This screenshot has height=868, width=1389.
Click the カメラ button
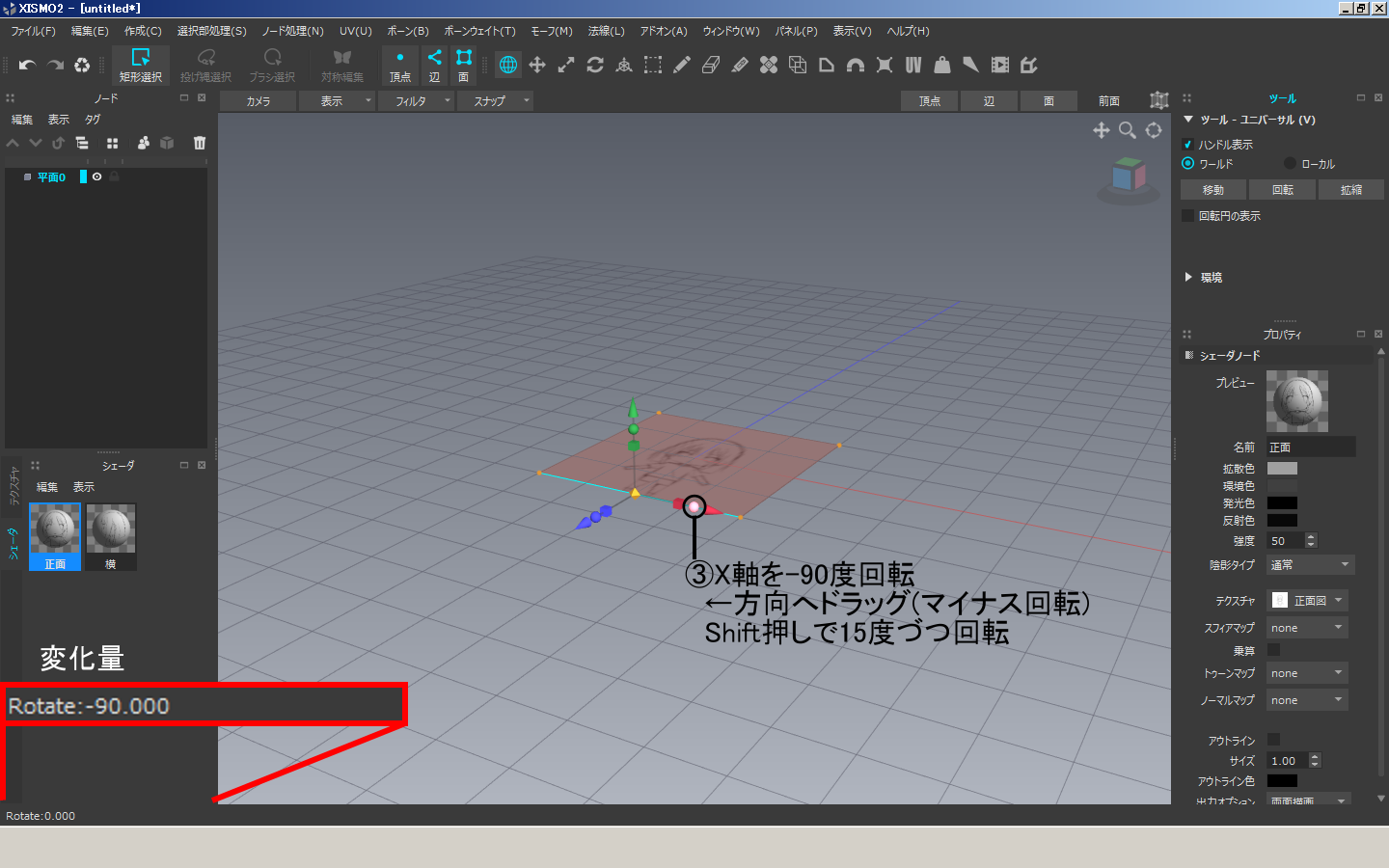[x=258, y=100]
